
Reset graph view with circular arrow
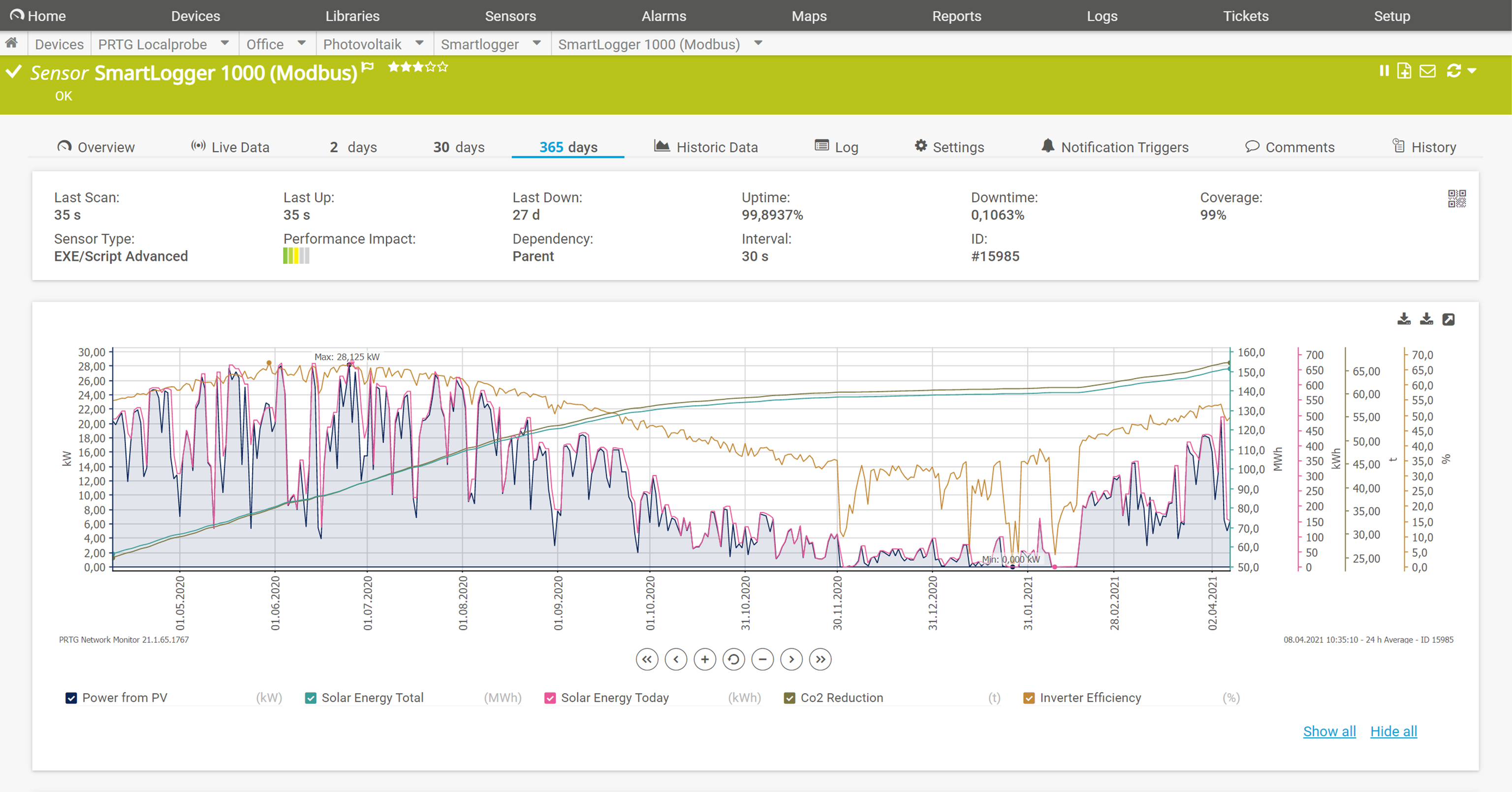(x=734, y=659)
